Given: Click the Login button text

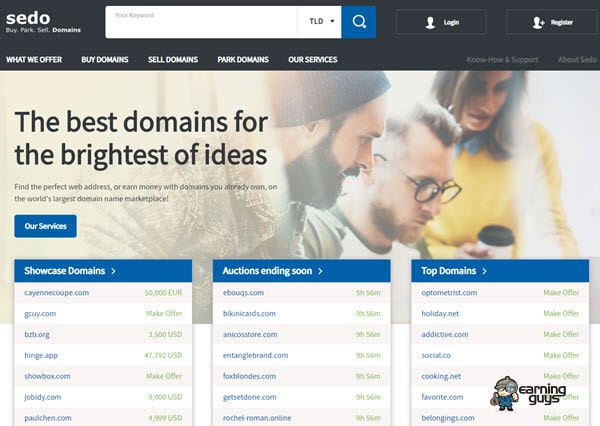Looking at the screenshot, I should coord(451,23).
